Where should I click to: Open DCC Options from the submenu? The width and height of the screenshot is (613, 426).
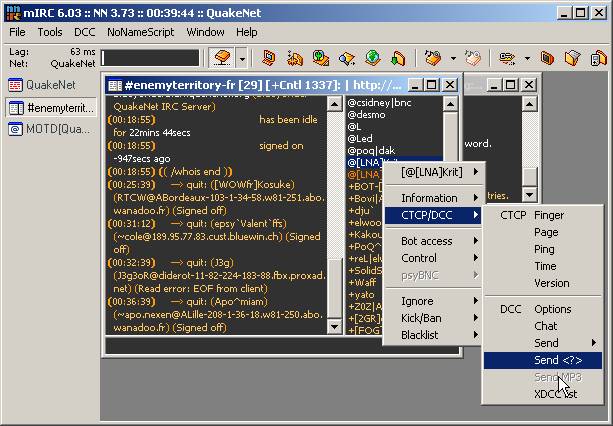[x=543, y=309]
